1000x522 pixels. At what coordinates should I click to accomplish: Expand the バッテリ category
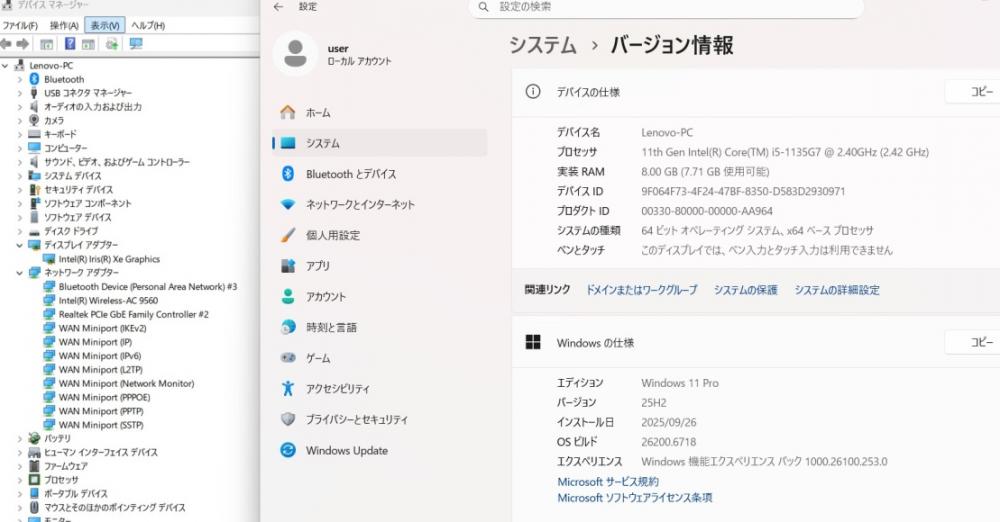pyautogui.click(x=20, y=438)
